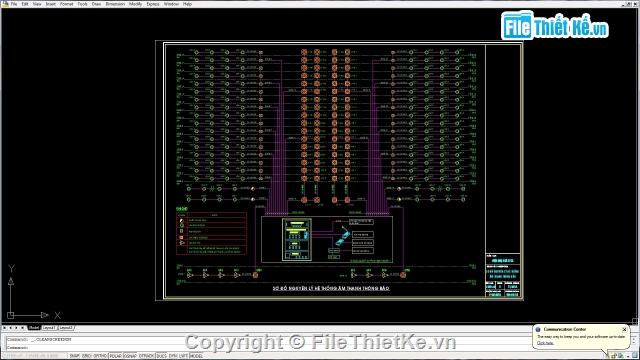This screenshot has height=360, width=640.
Task: Open the Dimension menu
Action: click(x=115, y=4)
